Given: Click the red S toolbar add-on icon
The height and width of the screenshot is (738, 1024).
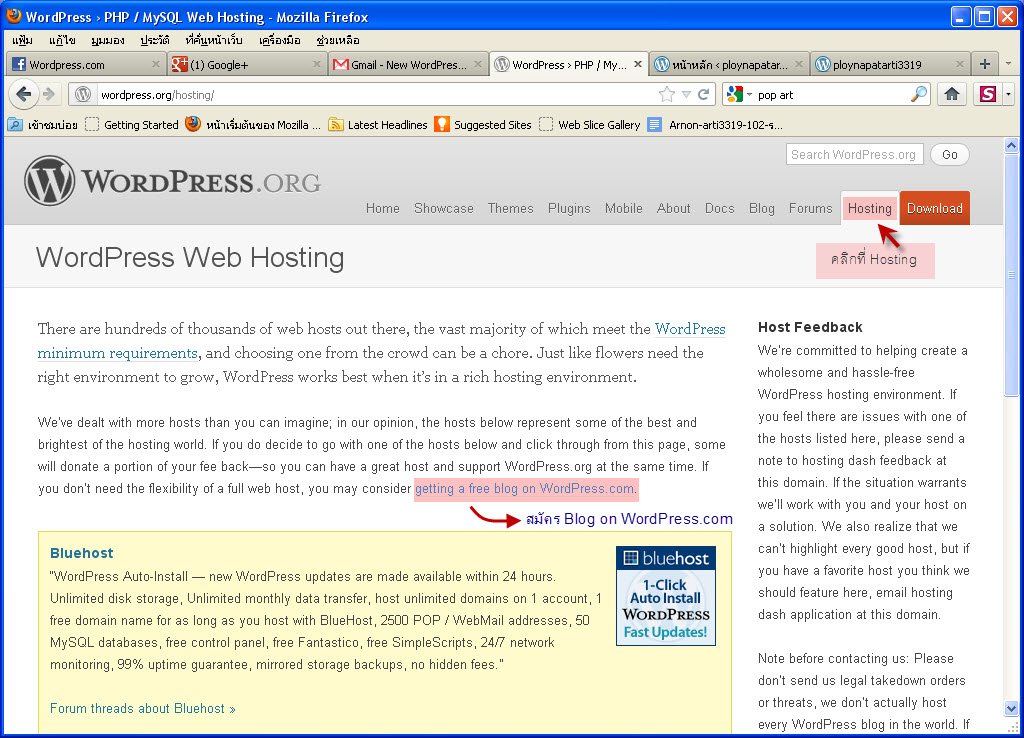Looking at the screenshot, I should 987,95.
